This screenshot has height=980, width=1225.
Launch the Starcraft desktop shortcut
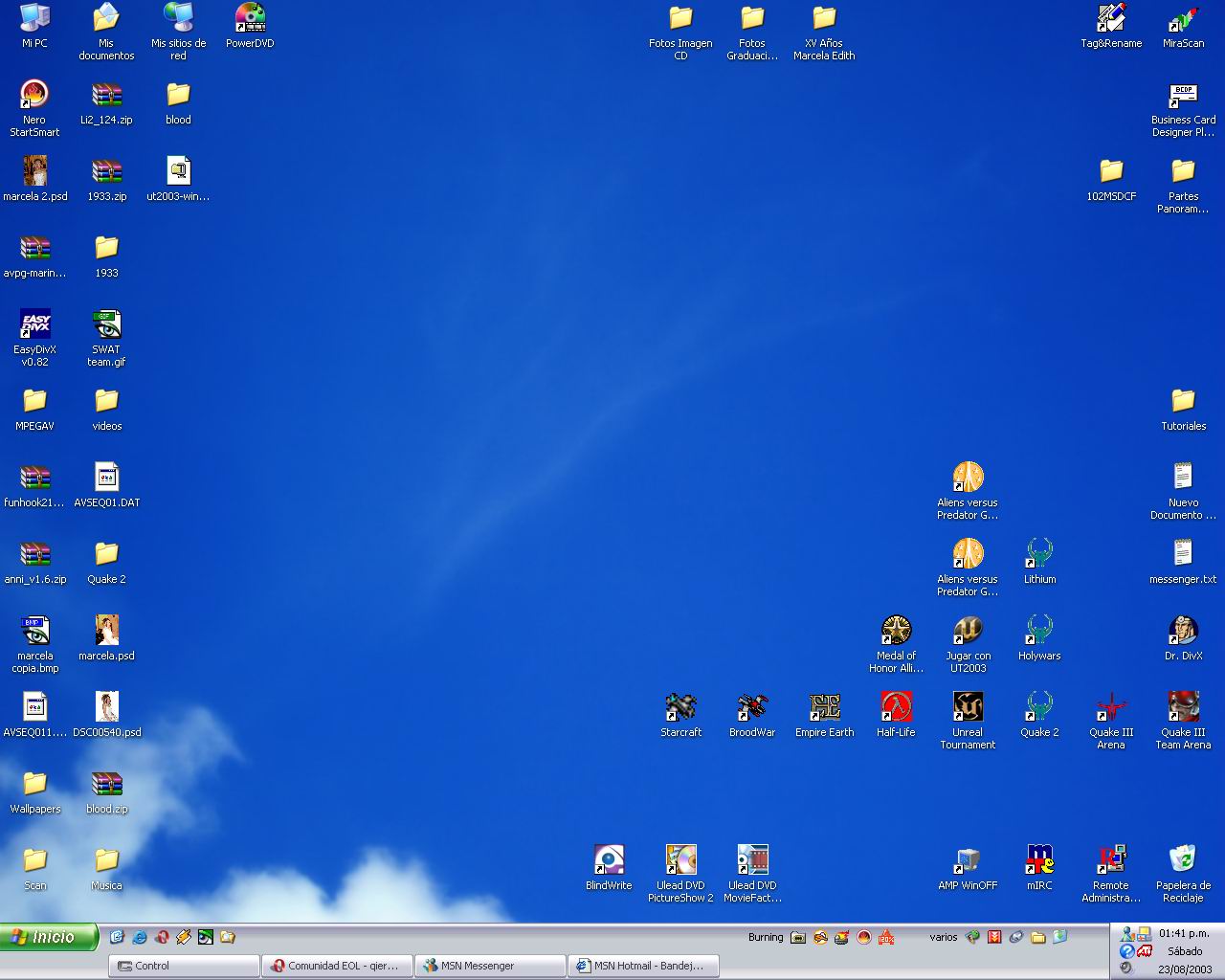pos(680,706)
